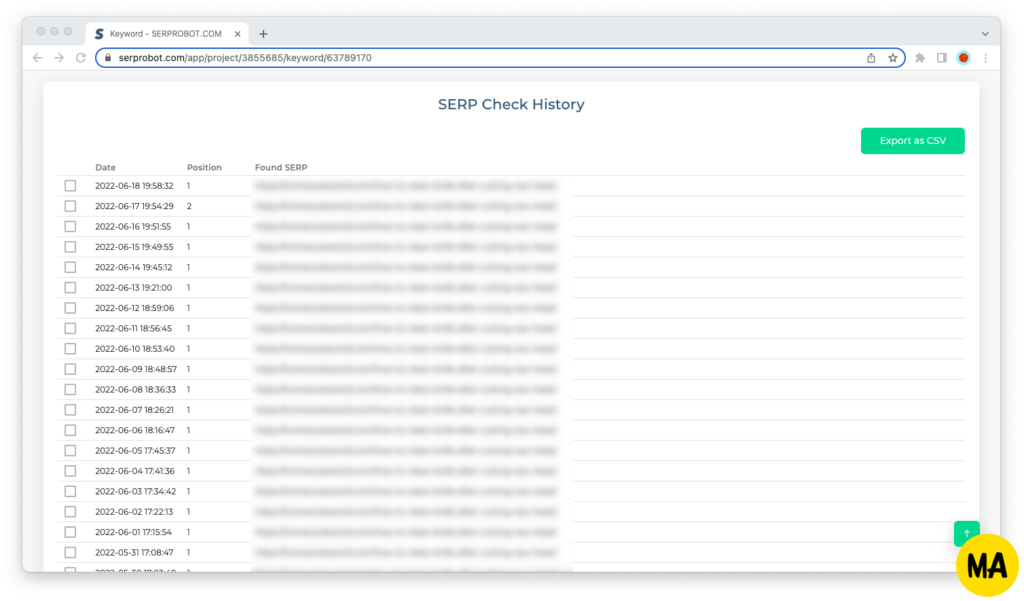
Task: Tick the 2022-06-08 18:36:33 checkbox
Action: coord(71,390)
